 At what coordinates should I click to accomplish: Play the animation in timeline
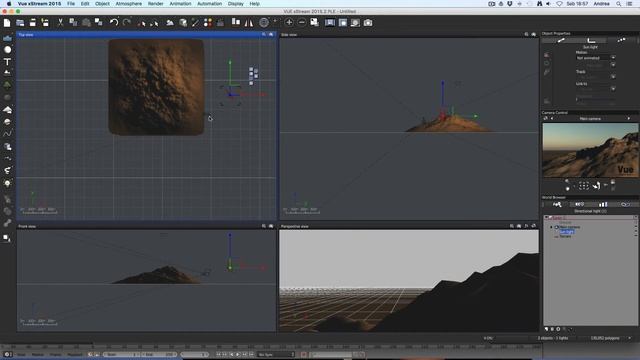238,354
